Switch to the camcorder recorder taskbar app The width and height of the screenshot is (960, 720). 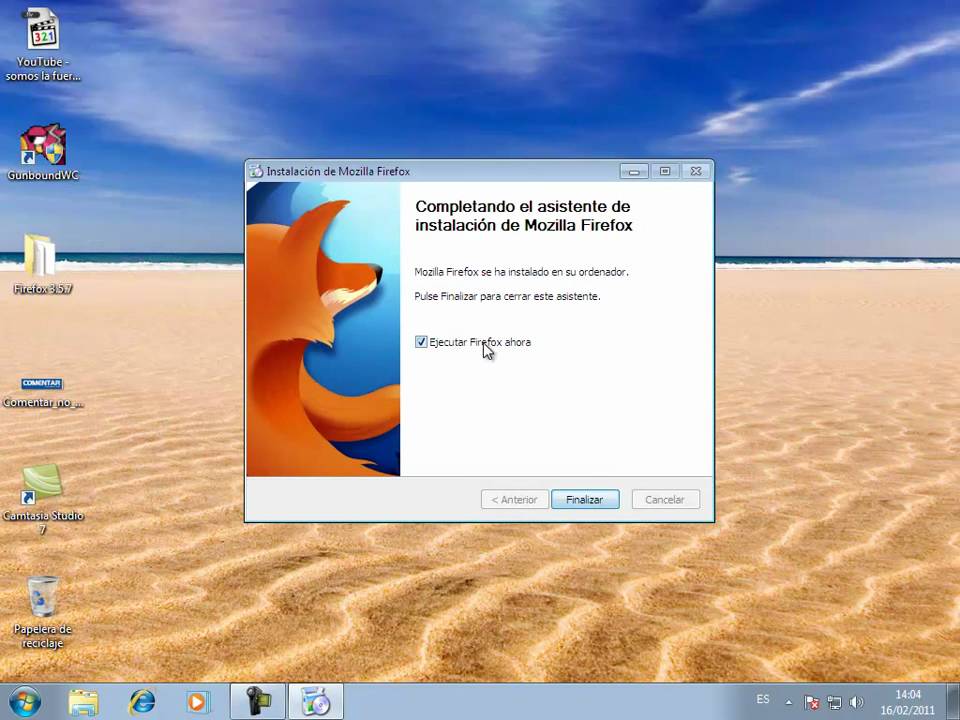tap(258, 702)
